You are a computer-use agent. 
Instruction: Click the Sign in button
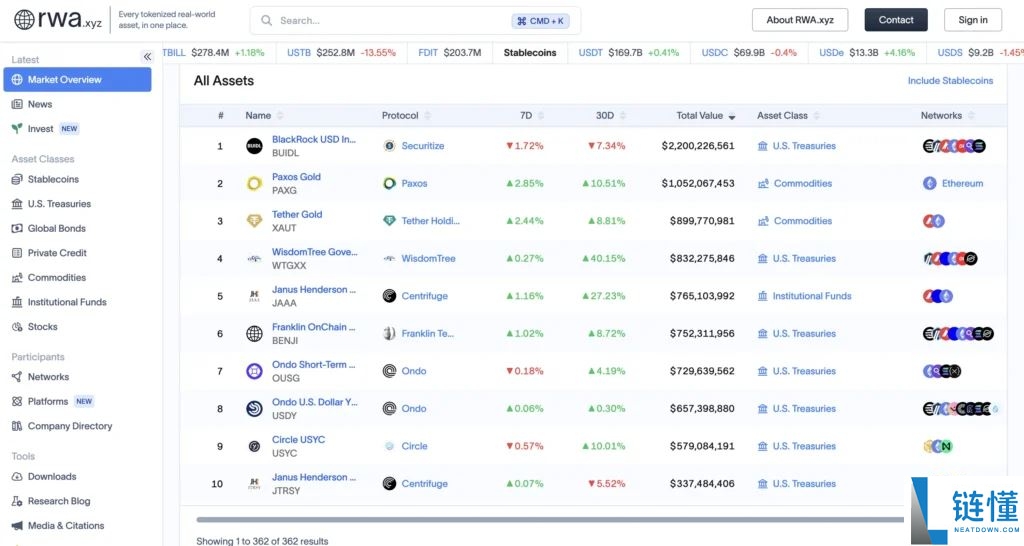(x=972, y=20)
